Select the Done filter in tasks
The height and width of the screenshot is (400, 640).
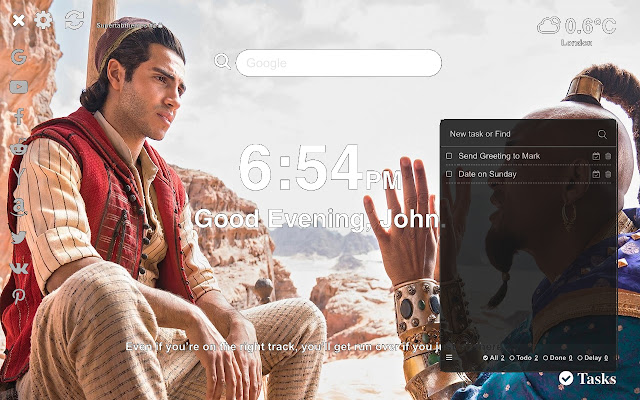click(x=558, y=358)
